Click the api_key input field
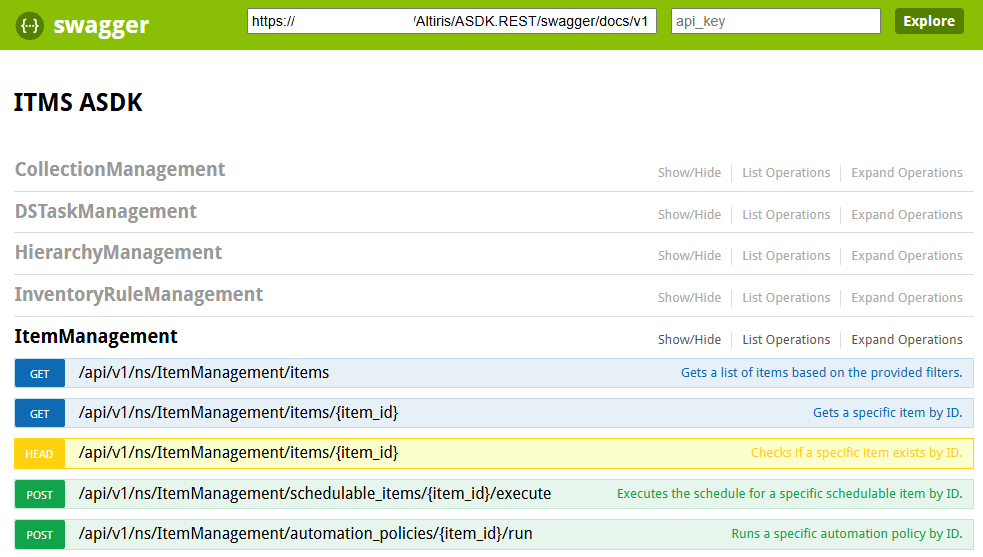This screenshot has width=983, height=557. pos(775,21)
